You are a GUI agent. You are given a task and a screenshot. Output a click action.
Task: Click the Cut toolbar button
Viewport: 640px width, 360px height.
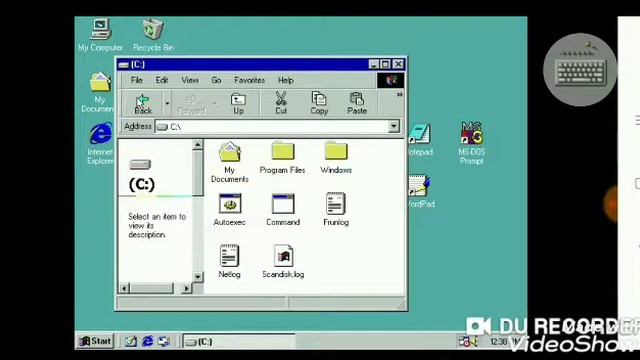pyautogui.click(x=281, y=104)
